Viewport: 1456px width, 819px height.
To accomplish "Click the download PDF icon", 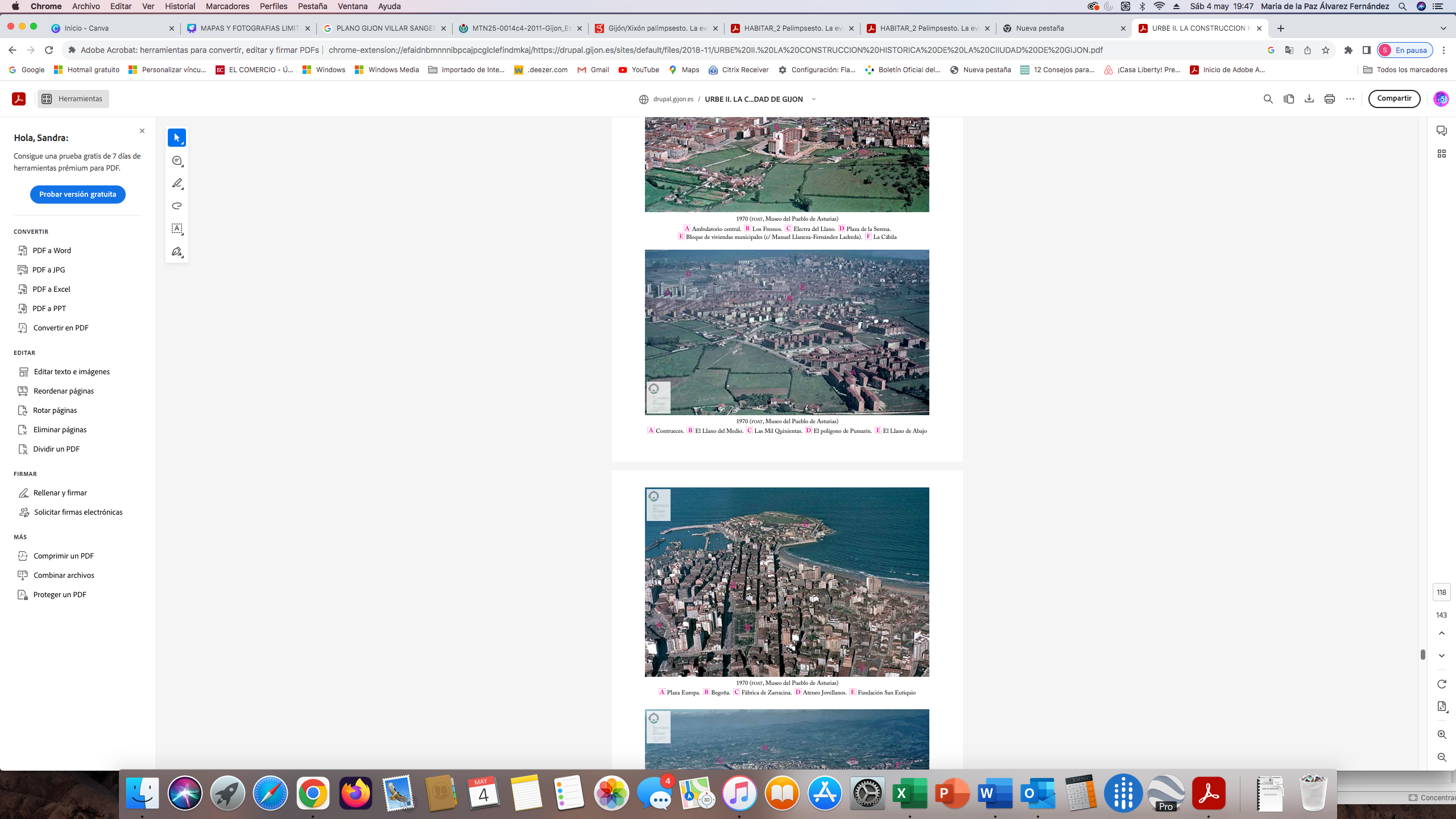I will click(1309, 99).
